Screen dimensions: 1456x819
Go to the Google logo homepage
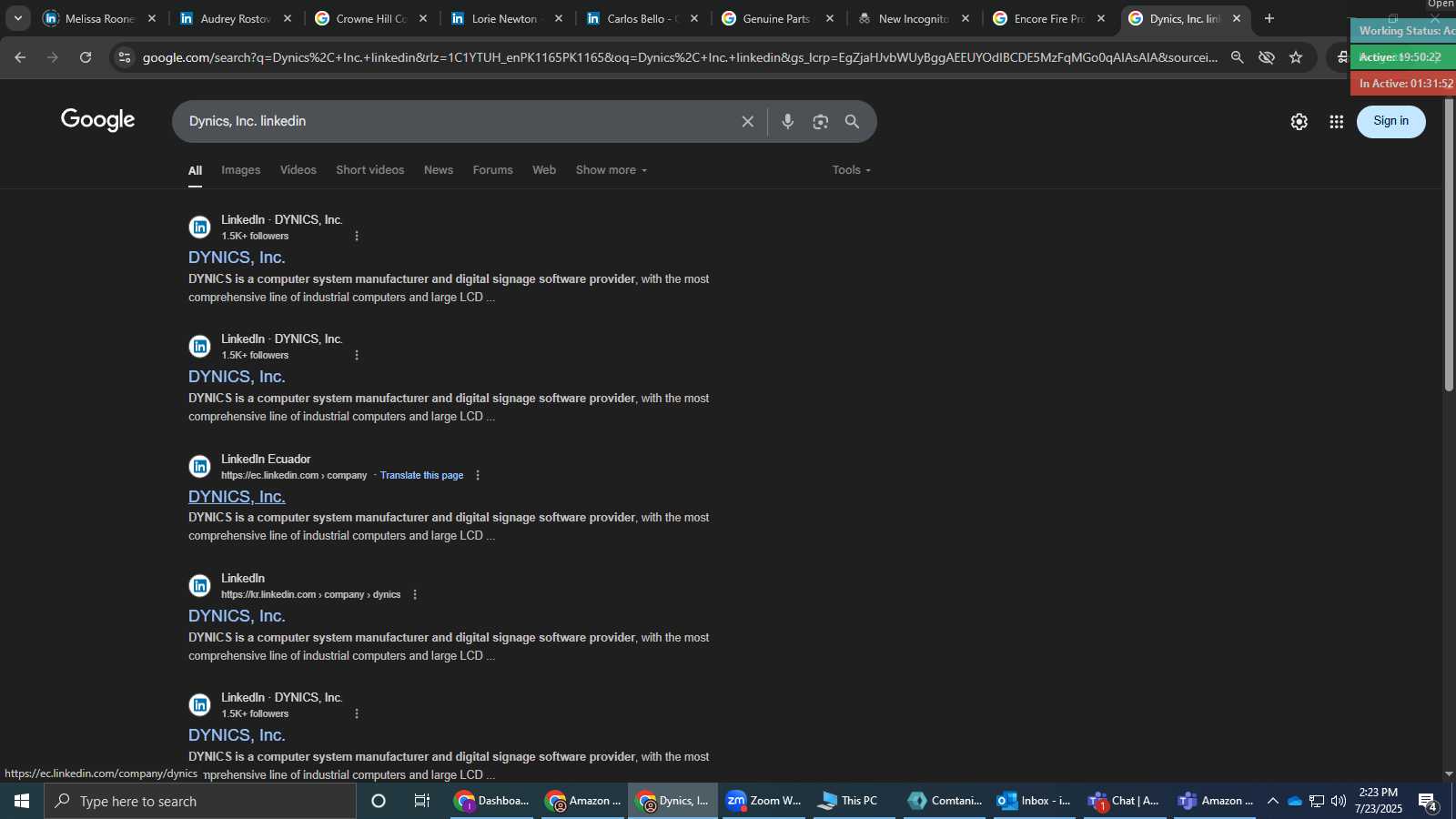(98, 120)
